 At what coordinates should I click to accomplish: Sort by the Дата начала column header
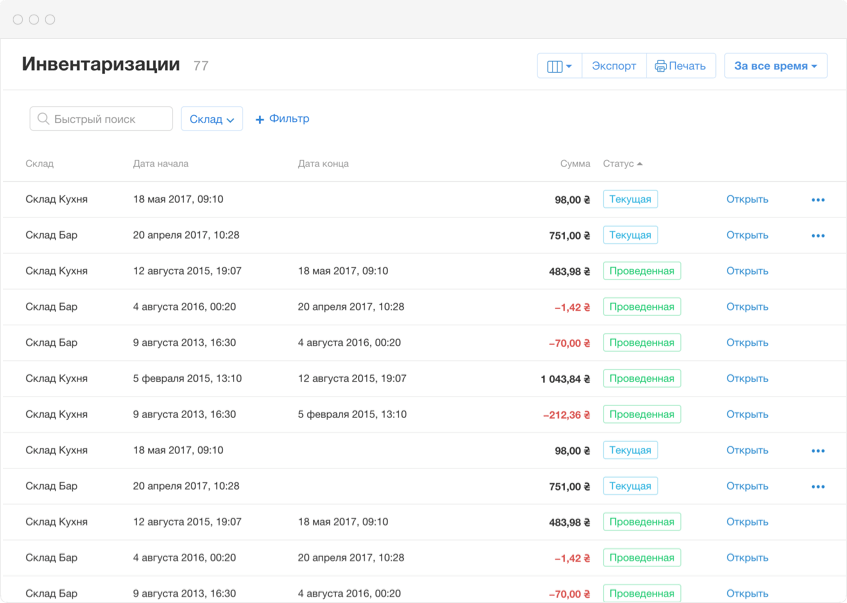[160, 164]
